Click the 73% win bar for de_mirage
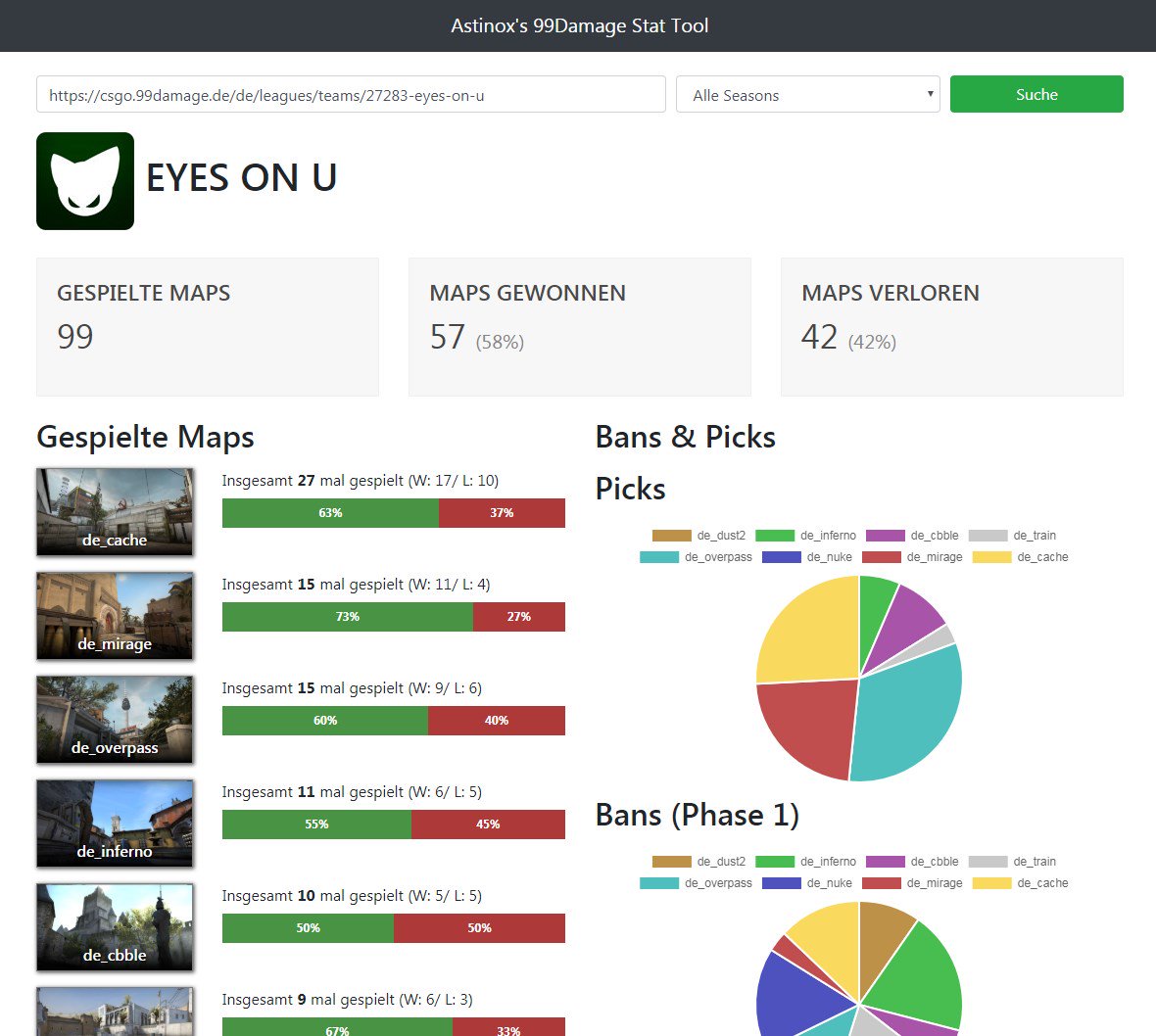Screen dimensions: 1156x1036 click(347, 617)
